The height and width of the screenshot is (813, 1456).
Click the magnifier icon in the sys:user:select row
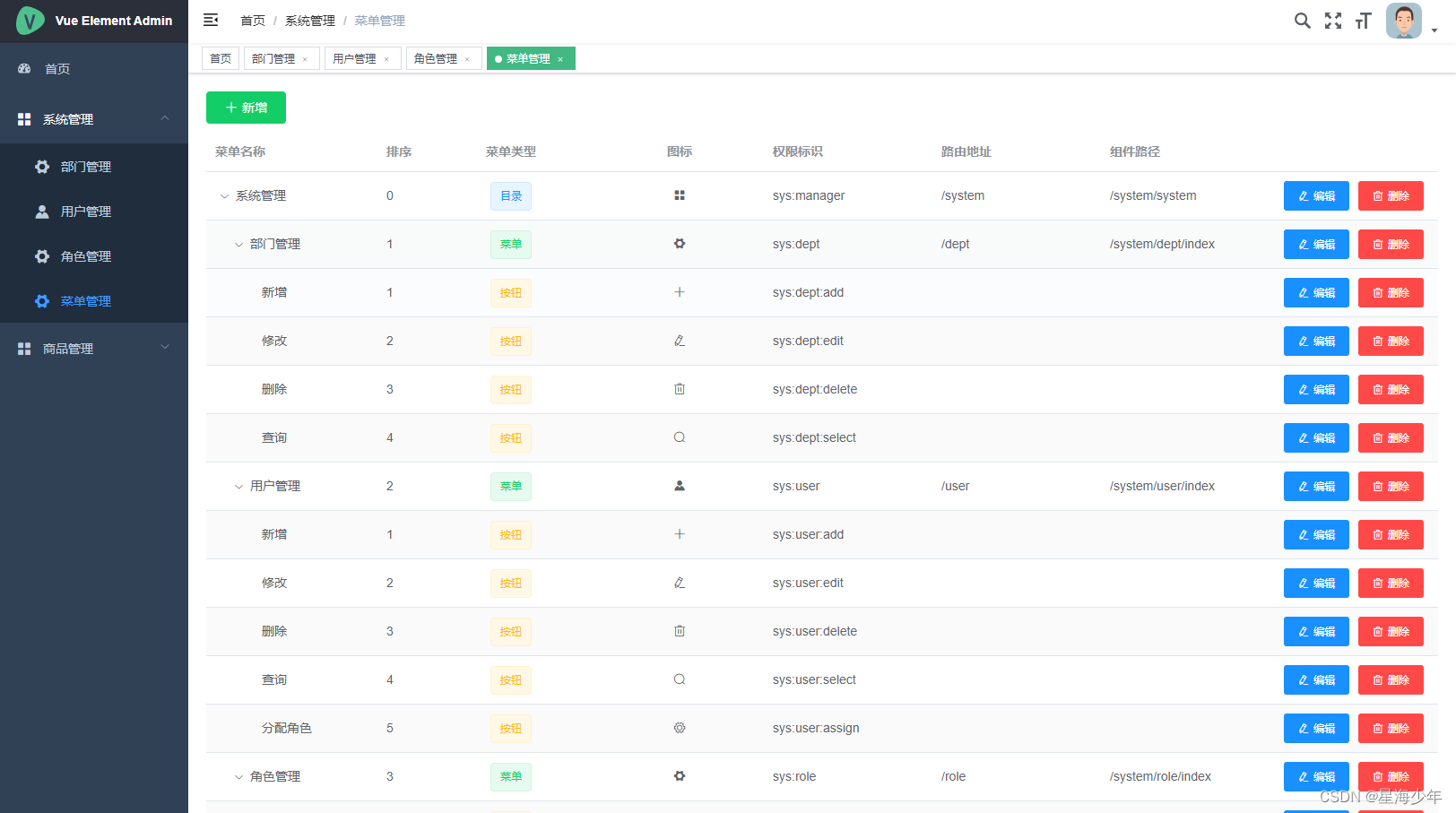[680, 679]
